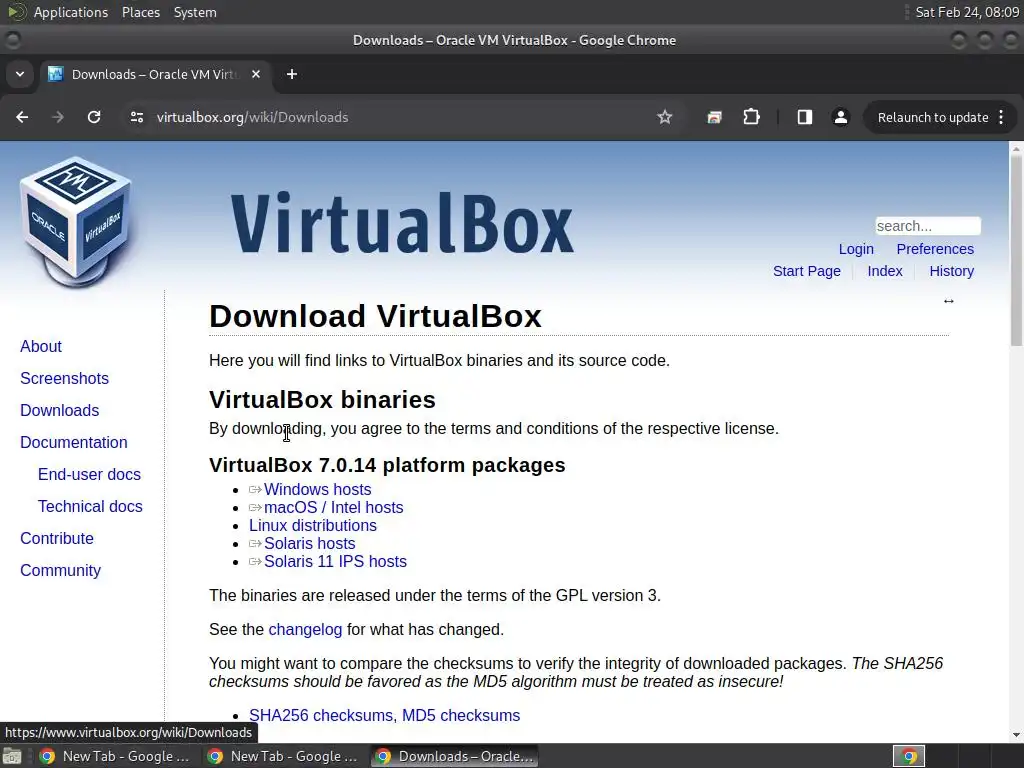This screenshot has width=1024, height=768.
Task: Click the browser forward arrow
Action: pyautogui.click(x=58, y=117)
